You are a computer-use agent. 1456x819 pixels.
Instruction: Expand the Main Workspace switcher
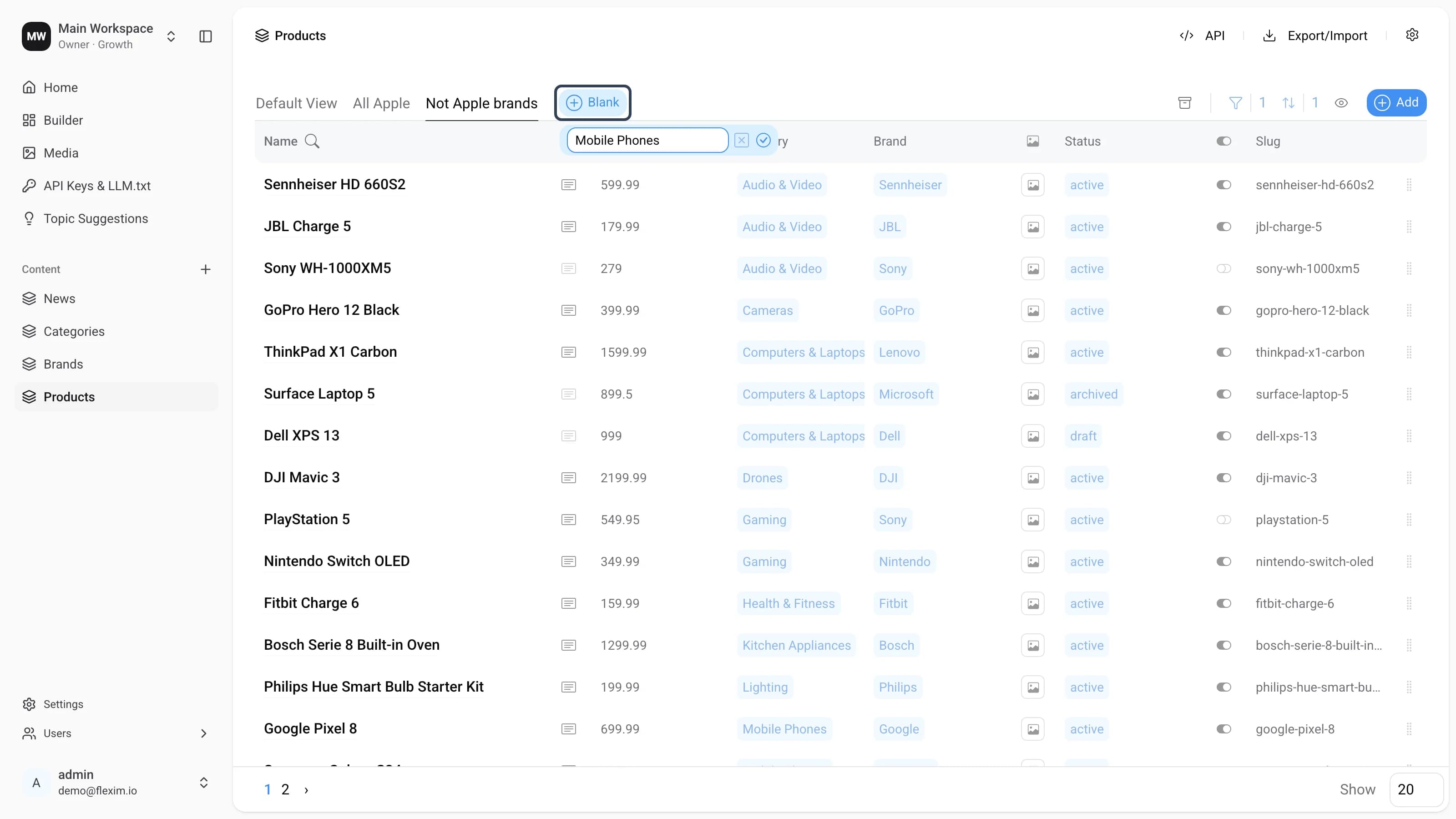tap(171, 36)
